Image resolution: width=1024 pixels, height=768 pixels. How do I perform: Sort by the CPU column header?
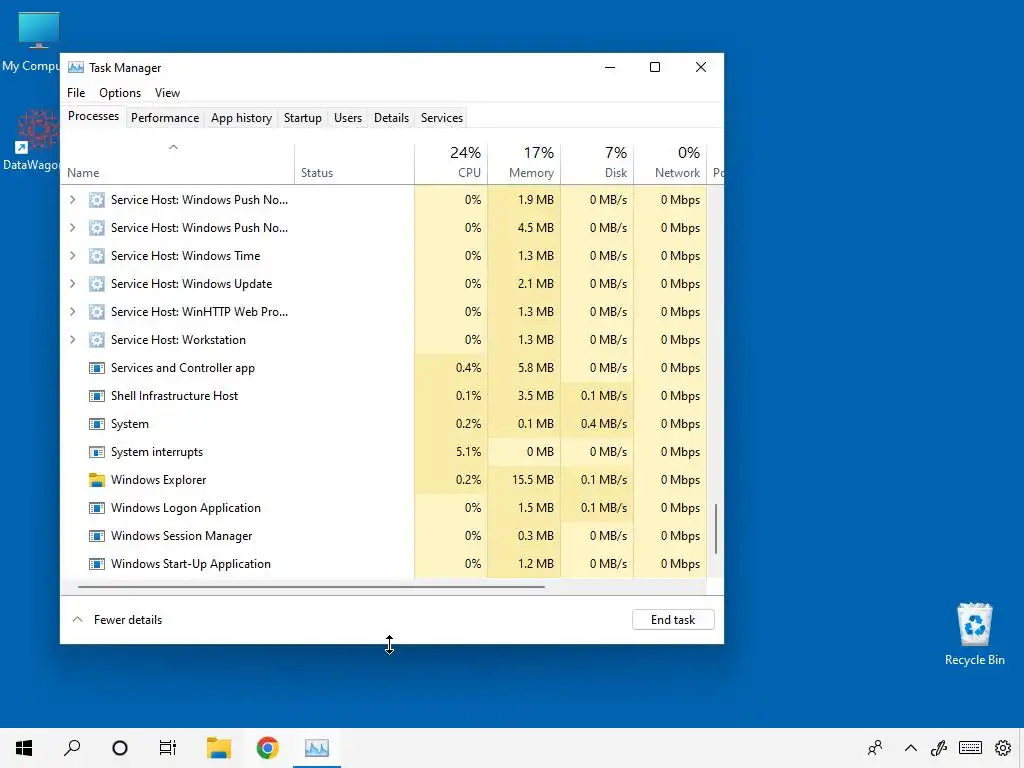point(451,163)
